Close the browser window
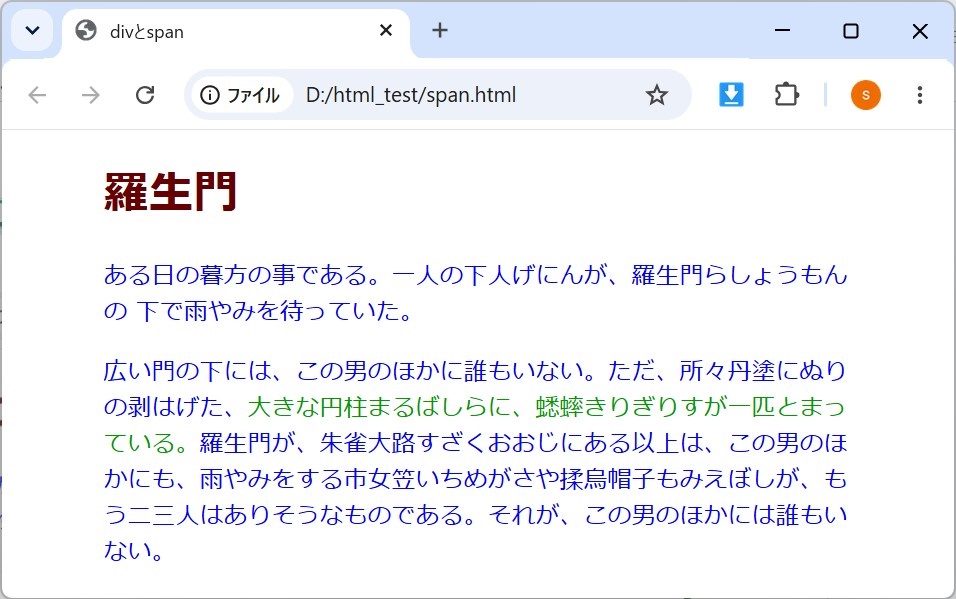The height and width of the screenshot is (599, 956). (x=920, y=30)
